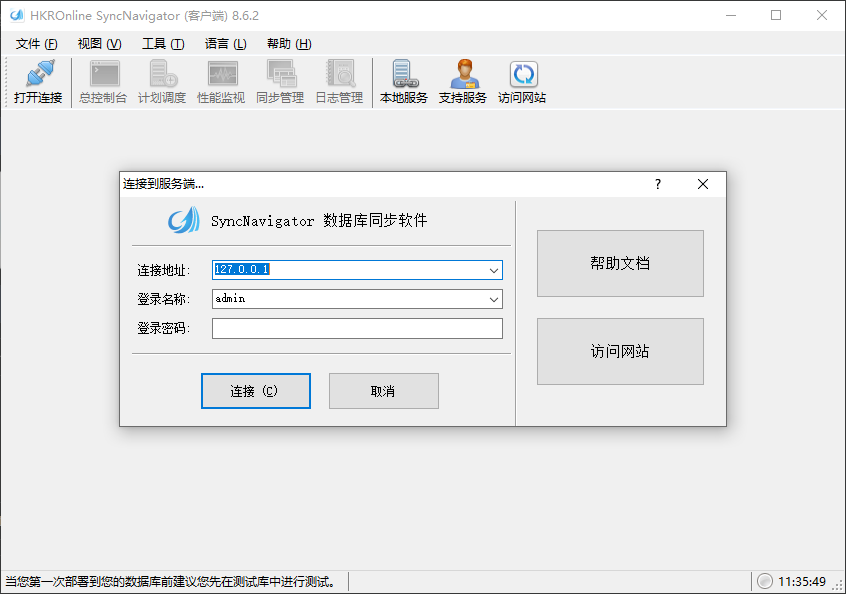Click the status bar tip text
The image size is (846, 594).
click(x=170, y=582)
